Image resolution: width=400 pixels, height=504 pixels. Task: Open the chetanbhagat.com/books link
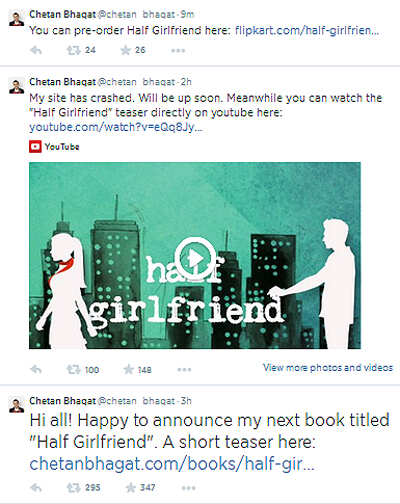172,464
